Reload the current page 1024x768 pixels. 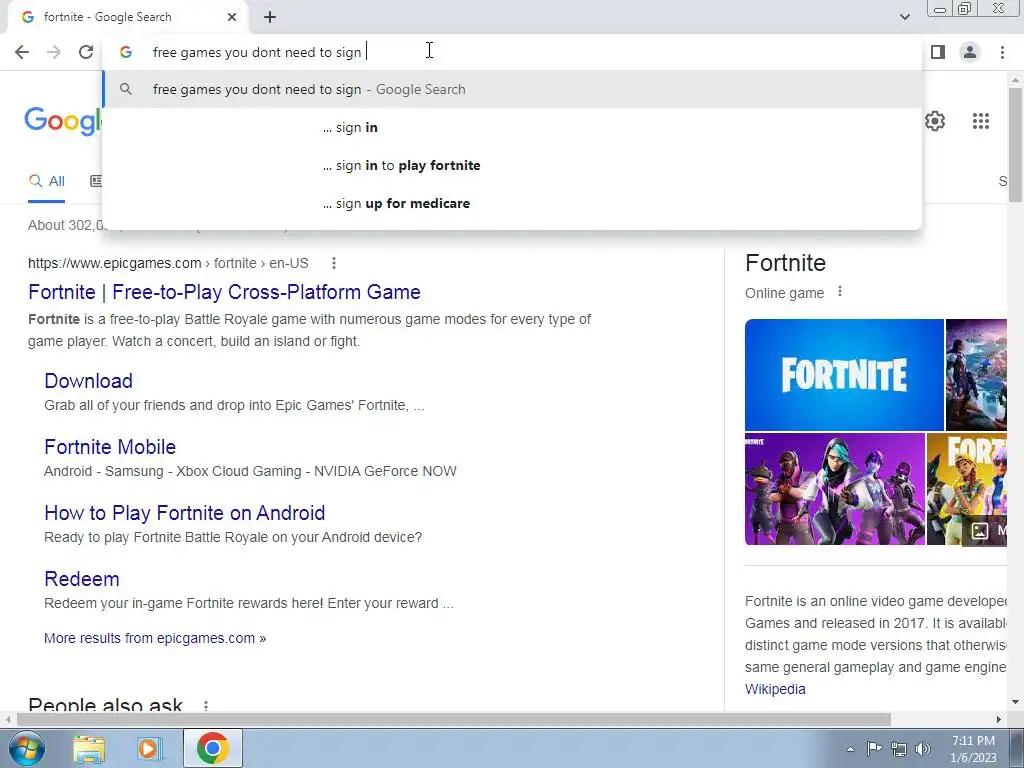point(86,52)
